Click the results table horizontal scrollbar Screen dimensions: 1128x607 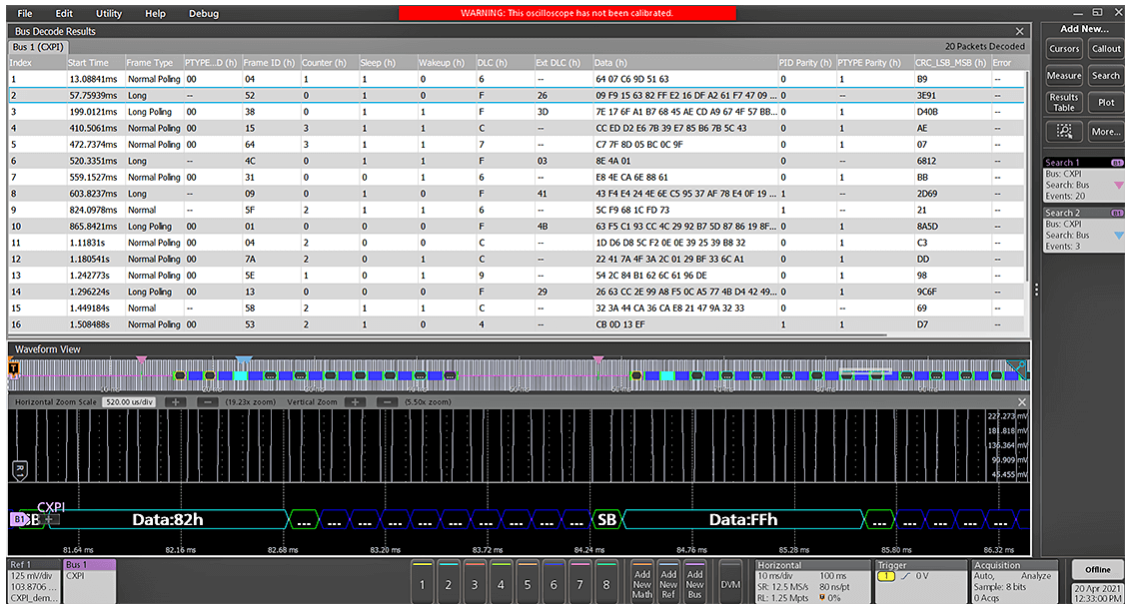coord(448,335)
